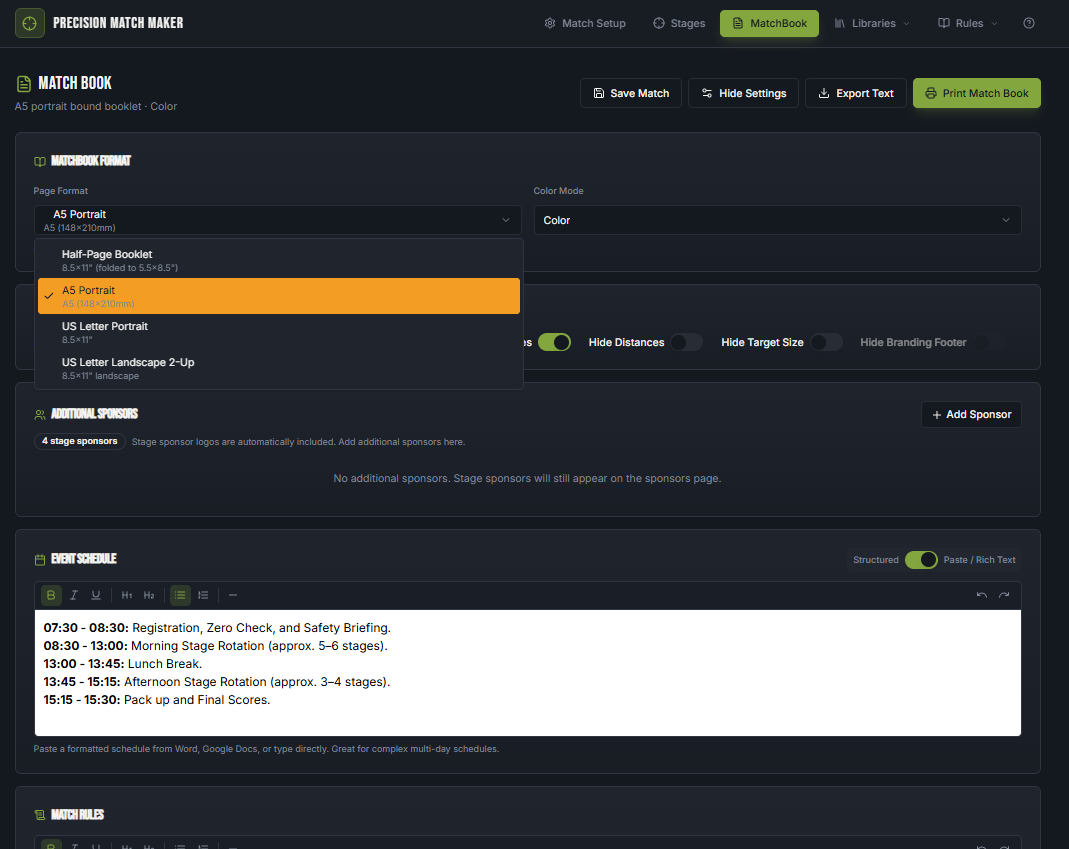This screenshot has width=1069, height=849.
Task: Click the Print Match Book button
Action: pos(977,93)
